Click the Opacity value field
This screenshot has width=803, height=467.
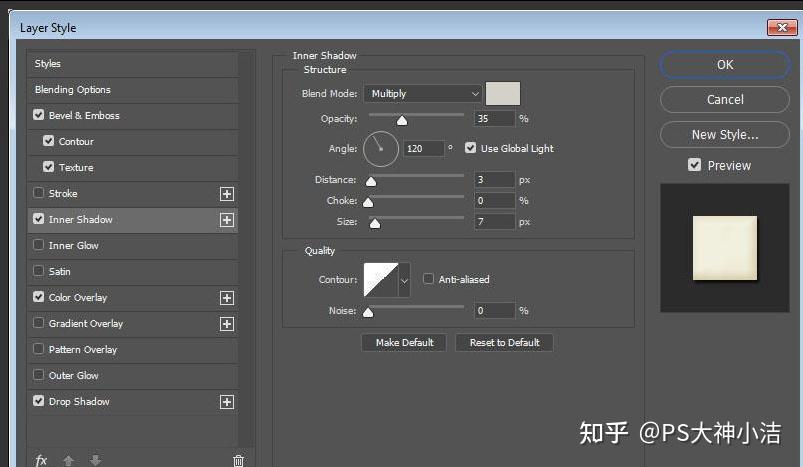tap(494, 119)
